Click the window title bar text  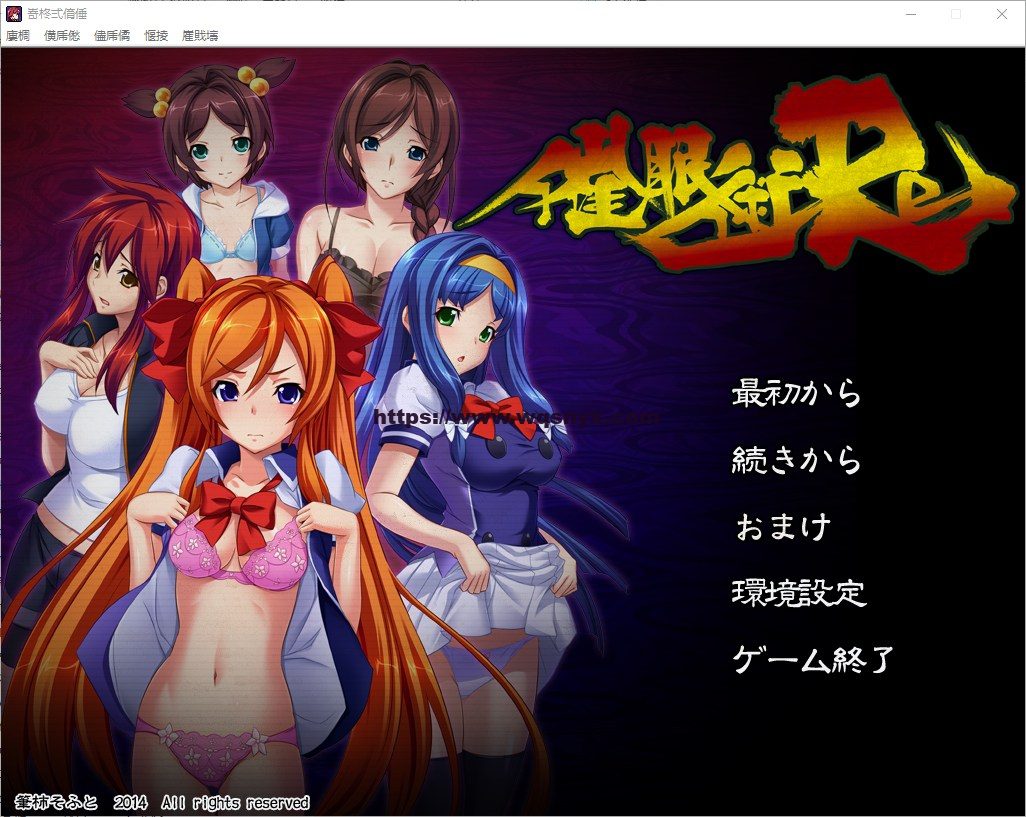point(55,14)
